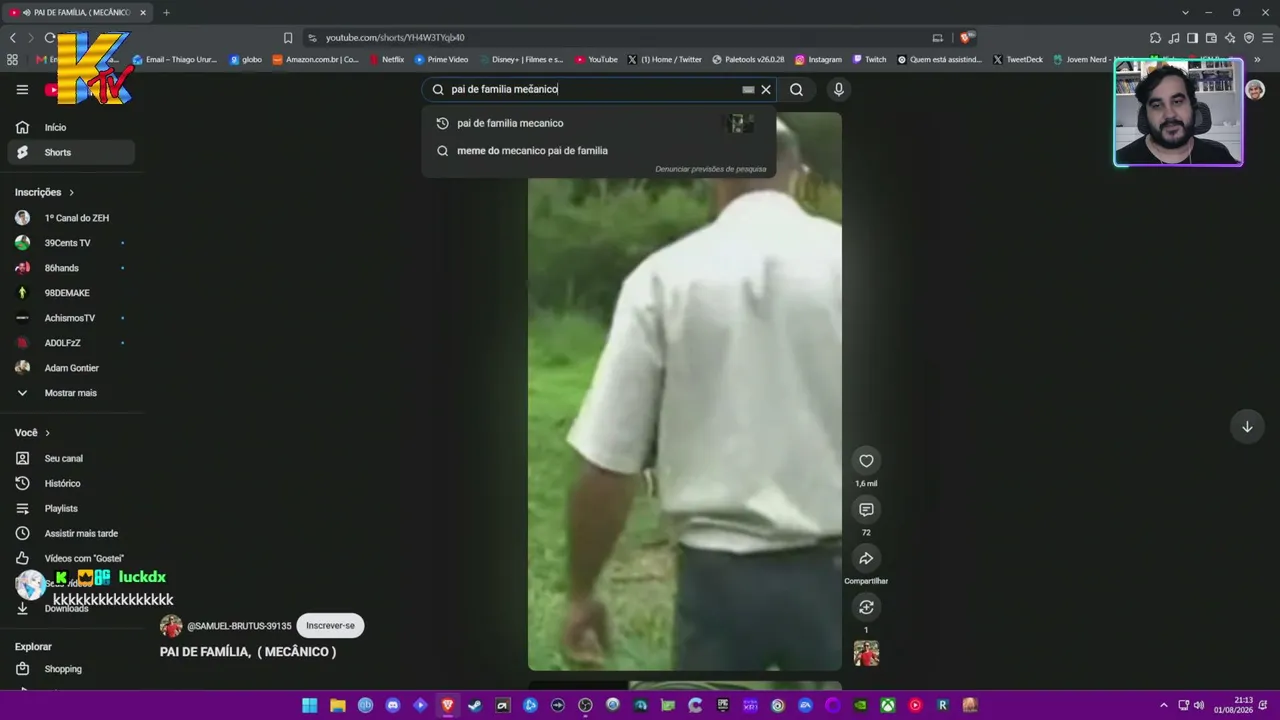Open Discord from the taskbar
Viewport: 1280px width, 720px height.
[x=393, y=705]
